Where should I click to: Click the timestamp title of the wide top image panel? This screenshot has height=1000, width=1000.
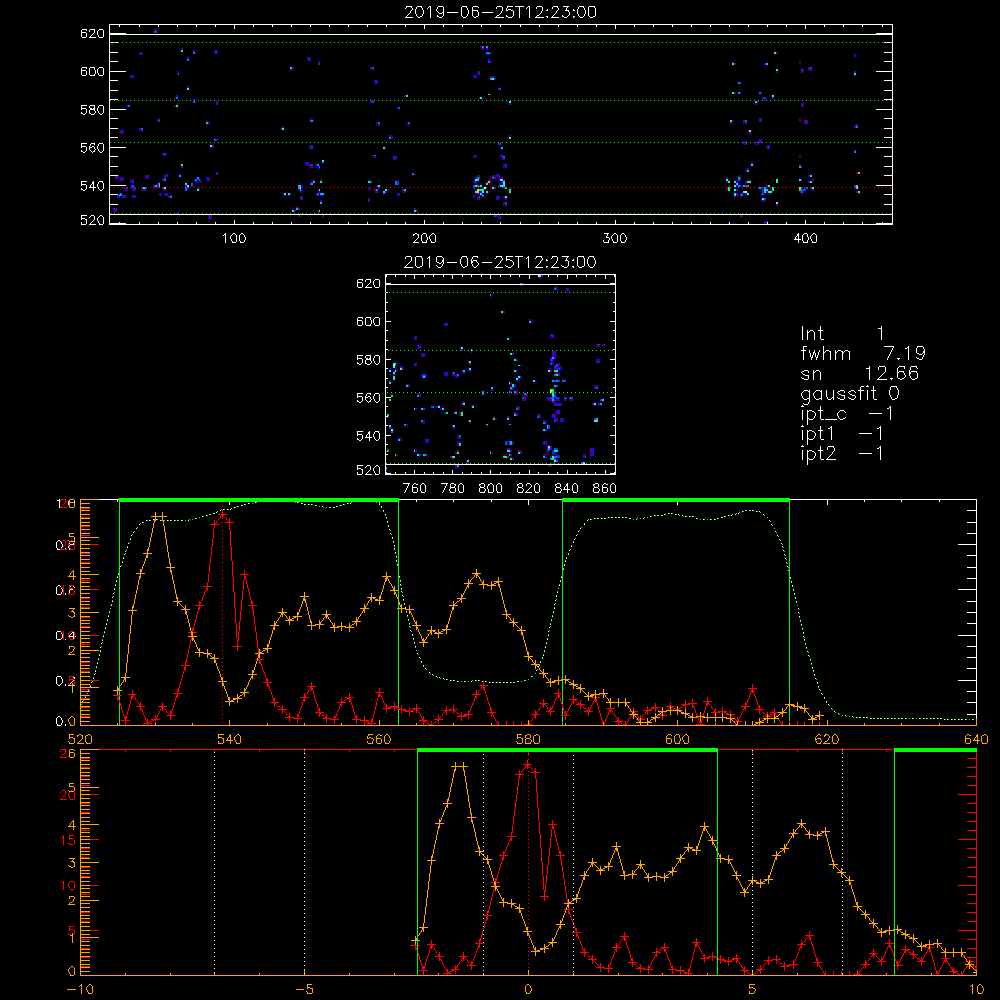click(x=501, y=12)
